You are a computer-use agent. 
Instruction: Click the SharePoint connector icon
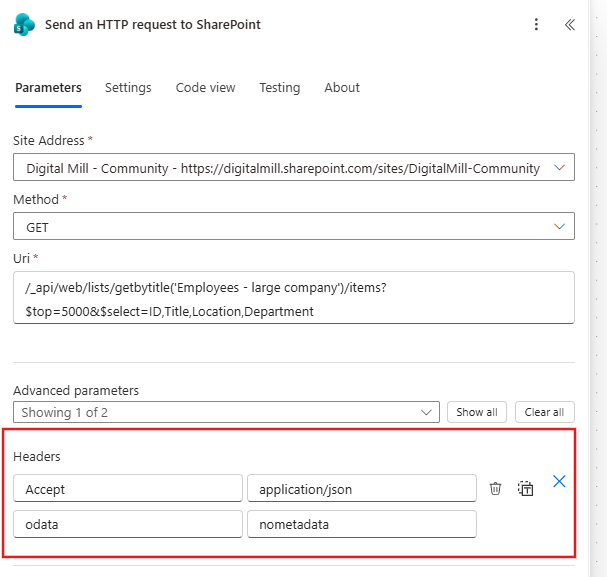click(x=24, y=25)
